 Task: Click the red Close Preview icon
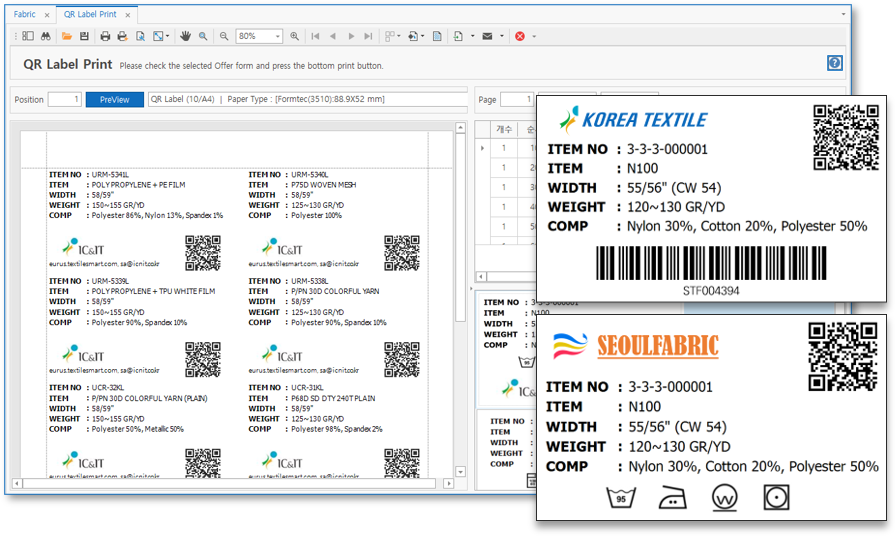pos(520,36)
